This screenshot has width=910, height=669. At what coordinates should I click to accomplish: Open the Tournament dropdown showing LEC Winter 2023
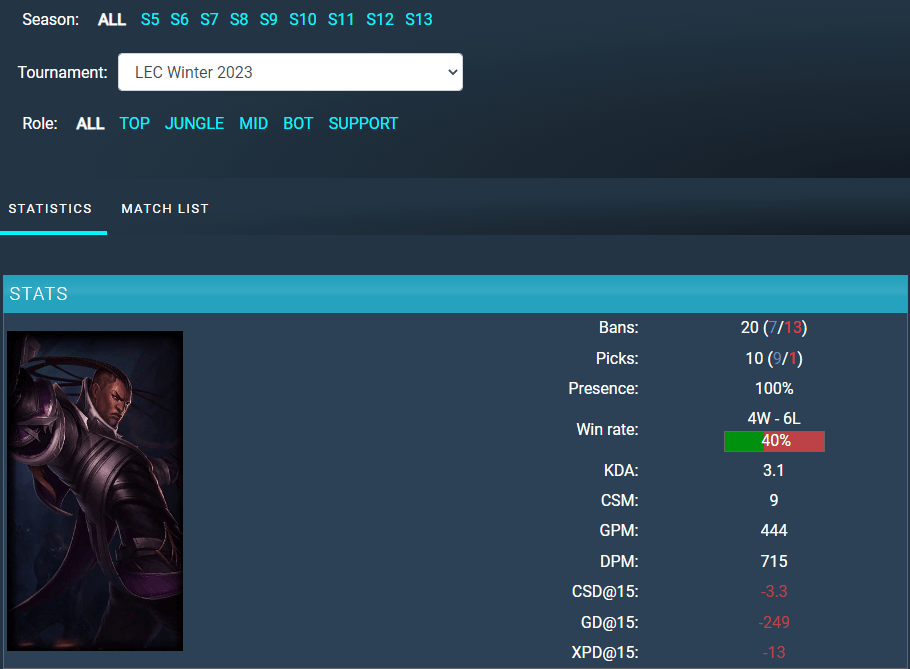290,72
